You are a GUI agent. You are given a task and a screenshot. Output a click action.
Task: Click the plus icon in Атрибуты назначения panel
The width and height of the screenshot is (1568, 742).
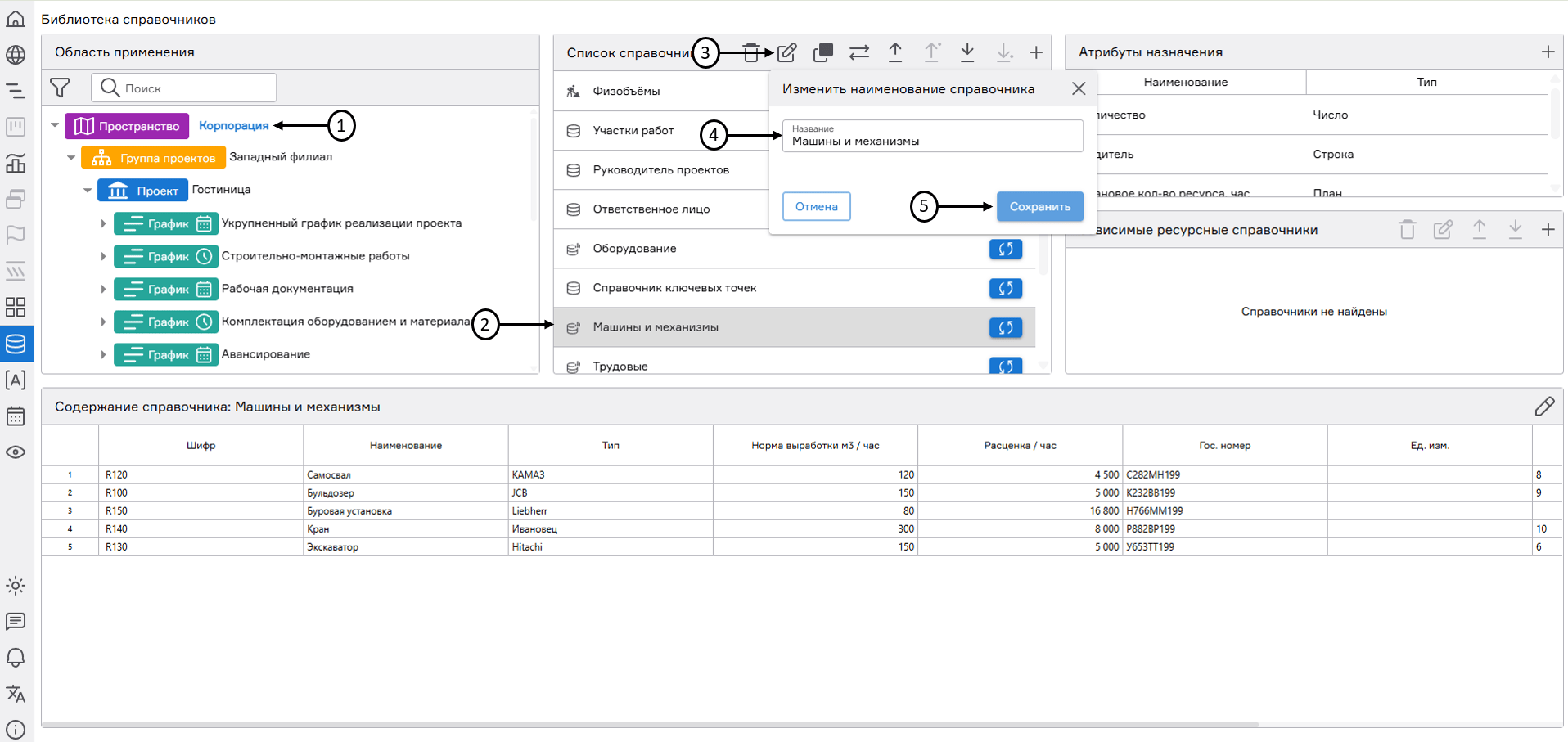(x=1548, y=52)
